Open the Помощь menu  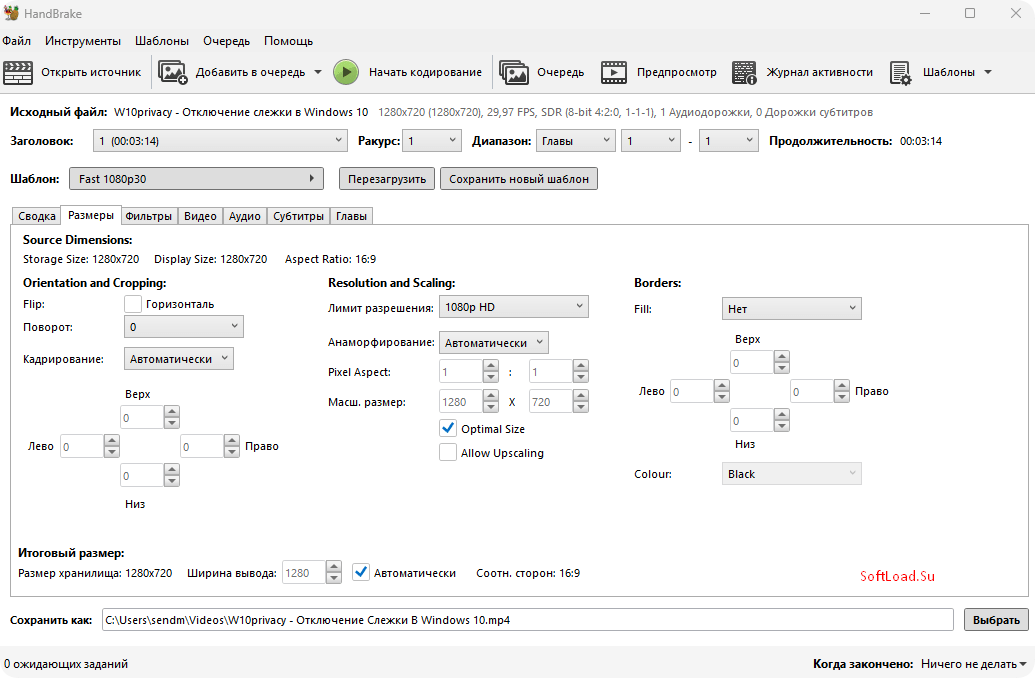pos(288,41)
